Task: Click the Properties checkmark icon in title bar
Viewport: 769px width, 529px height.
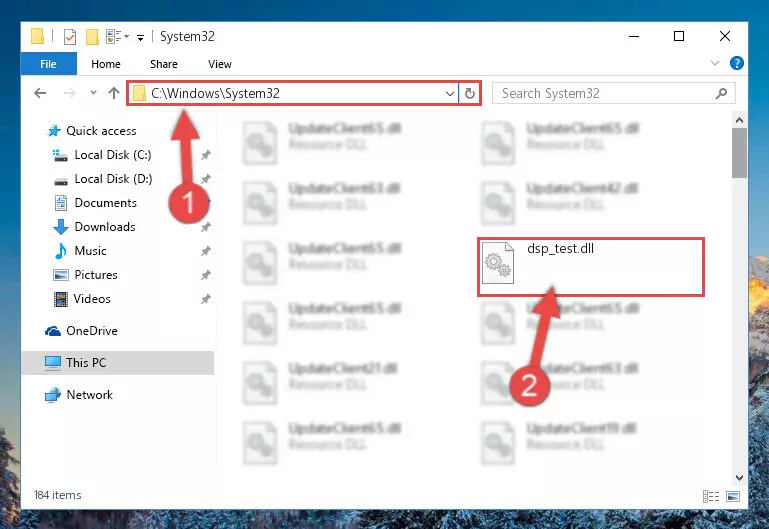Action: [70, 37]
